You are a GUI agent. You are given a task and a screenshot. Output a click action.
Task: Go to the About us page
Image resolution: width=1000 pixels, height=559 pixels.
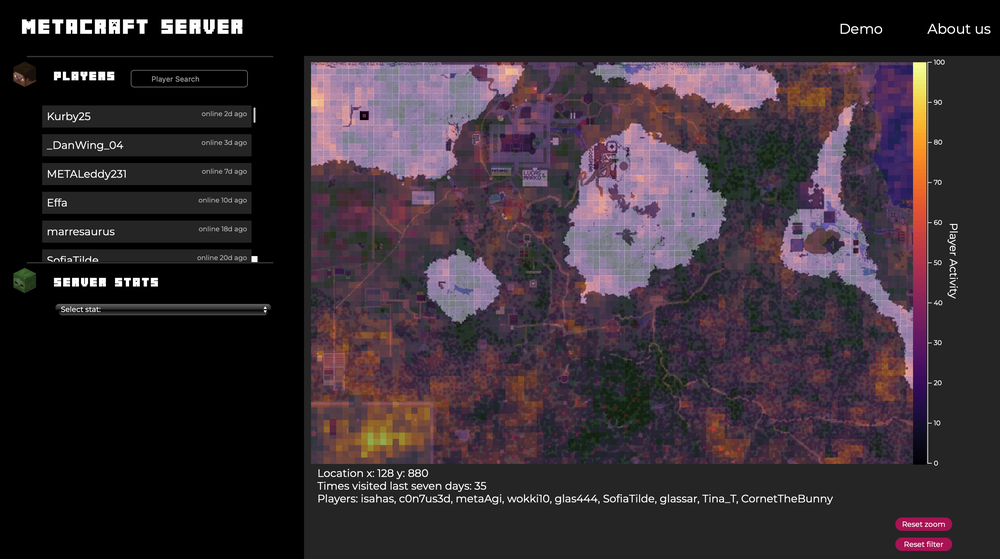(958, 29)
